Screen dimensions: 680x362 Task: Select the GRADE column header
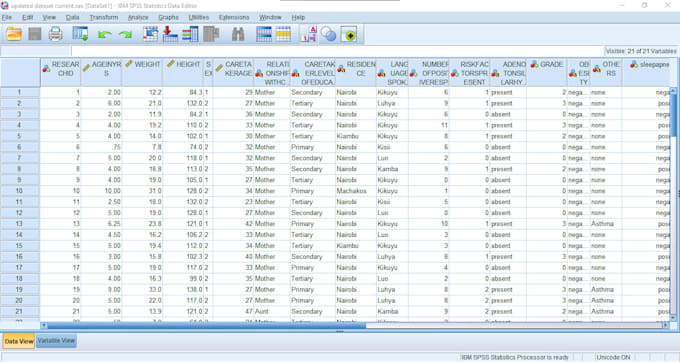[547, 72]
